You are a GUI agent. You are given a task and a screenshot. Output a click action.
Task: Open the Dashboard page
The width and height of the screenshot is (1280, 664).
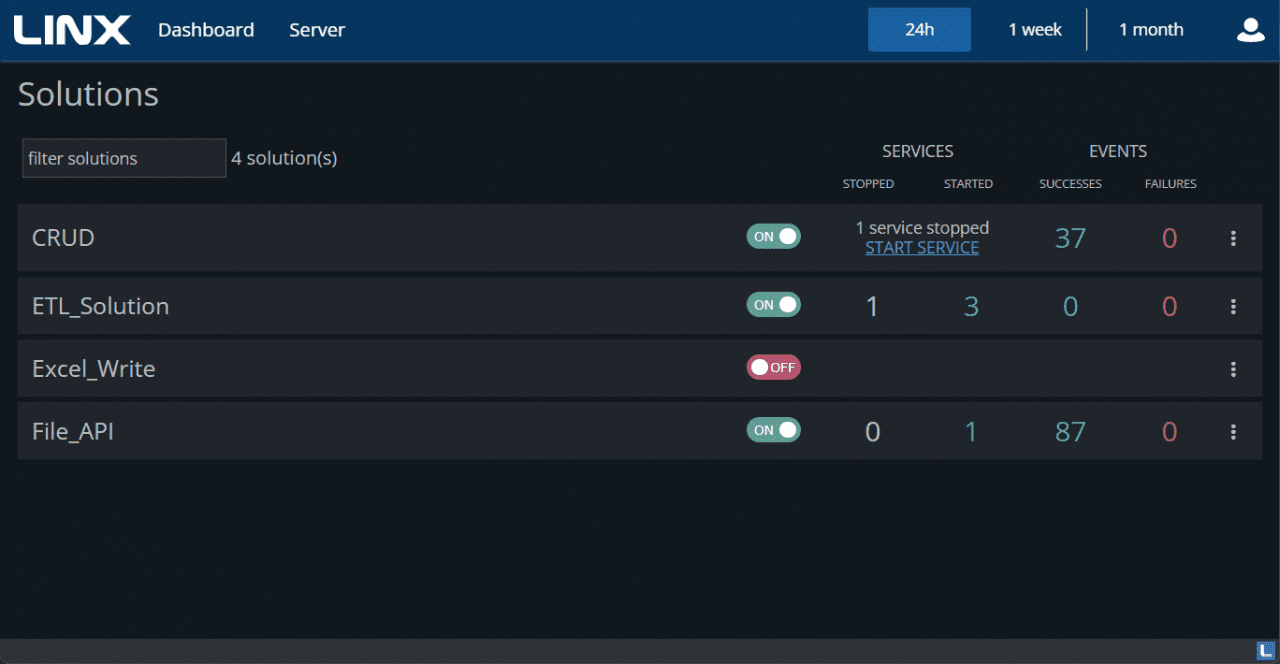coord(206,29)
